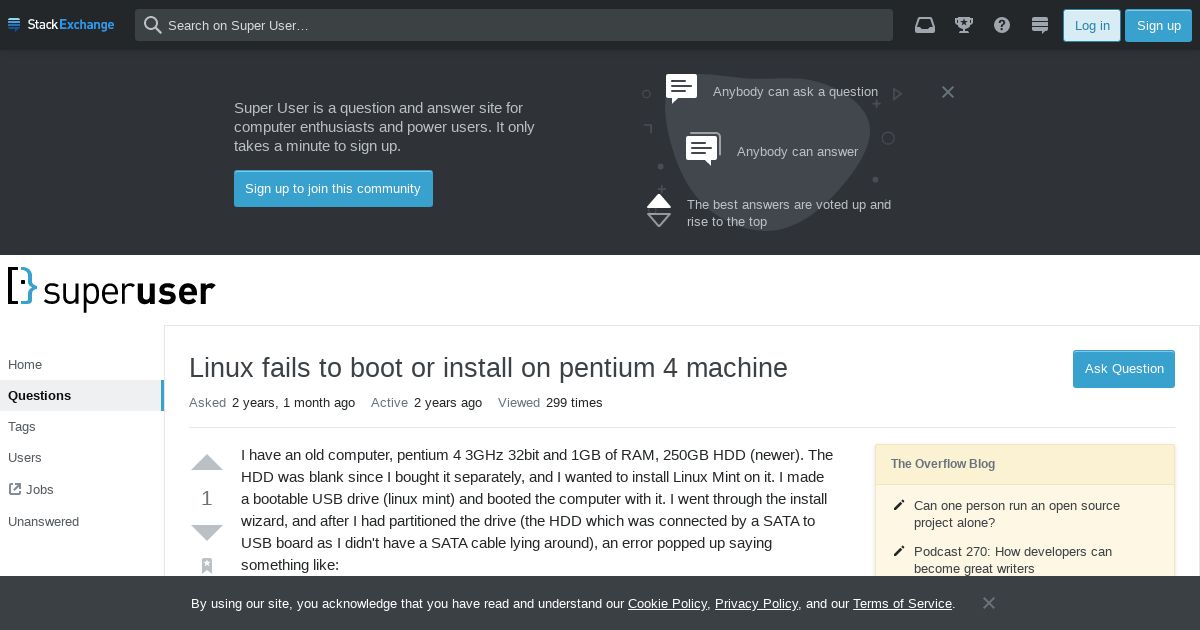Select Questions in sidebar
The height and width of the screenshot is (630, 1200).
(x=81, y=395)
